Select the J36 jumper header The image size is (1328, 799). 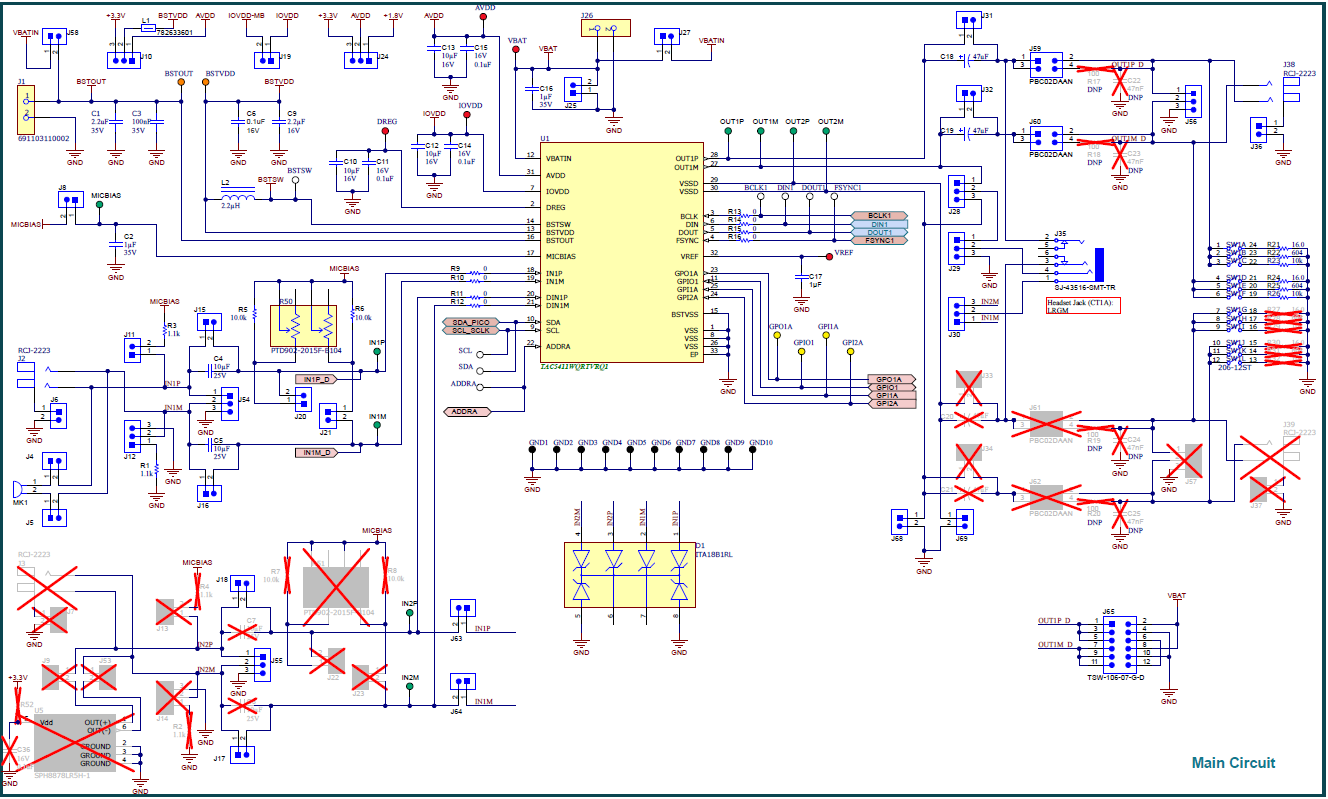pos(1259,128)
